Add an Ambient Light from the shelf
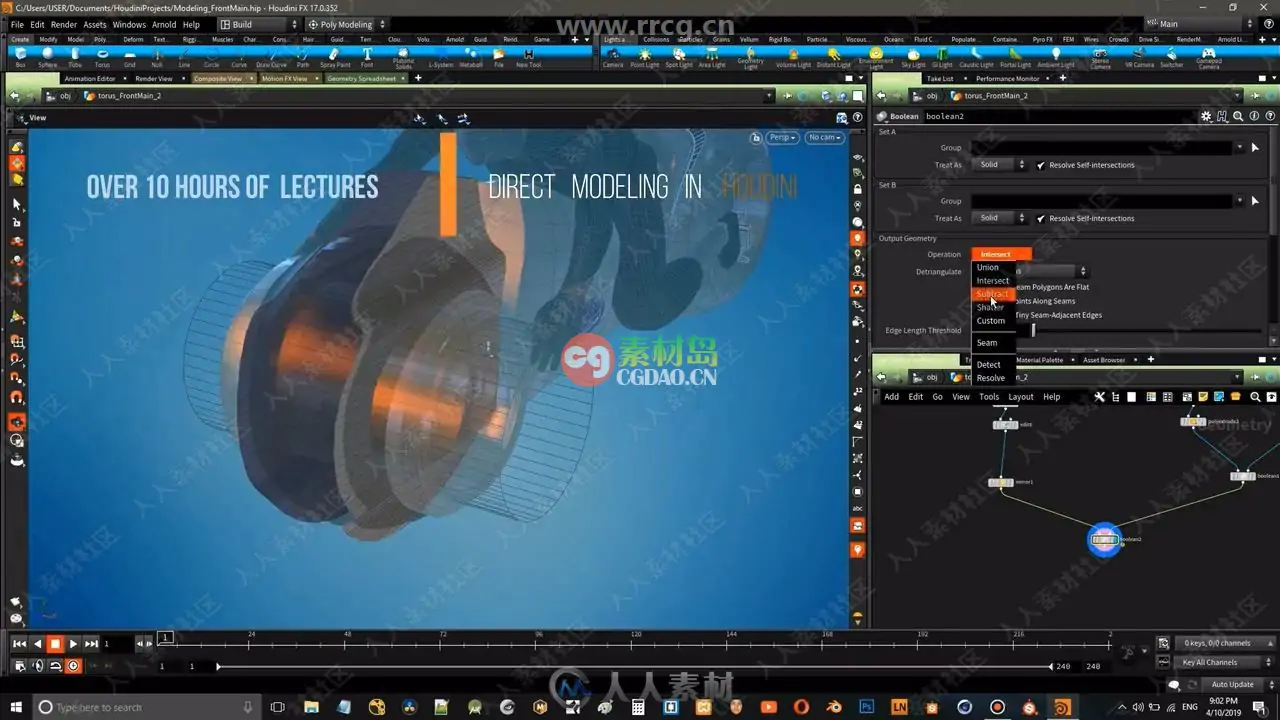Viewport: 1280px width, 720px height. (1054, 57)
